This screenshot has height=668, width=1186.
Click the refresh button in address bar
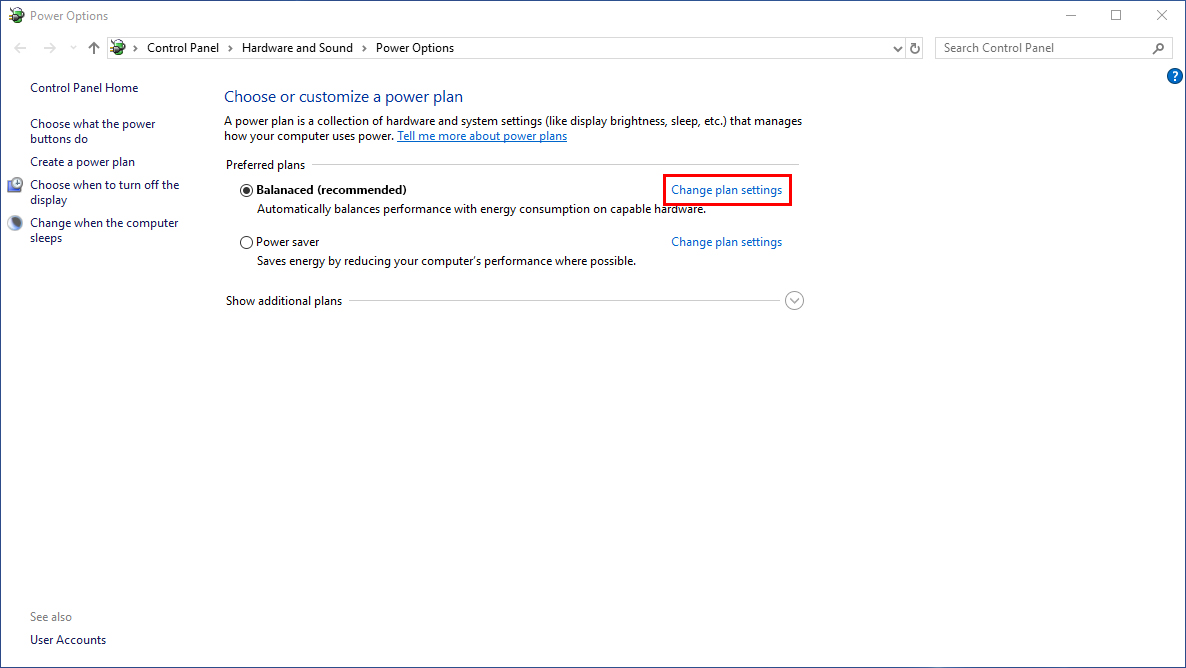pyautogui.click(x=914, y=48)
